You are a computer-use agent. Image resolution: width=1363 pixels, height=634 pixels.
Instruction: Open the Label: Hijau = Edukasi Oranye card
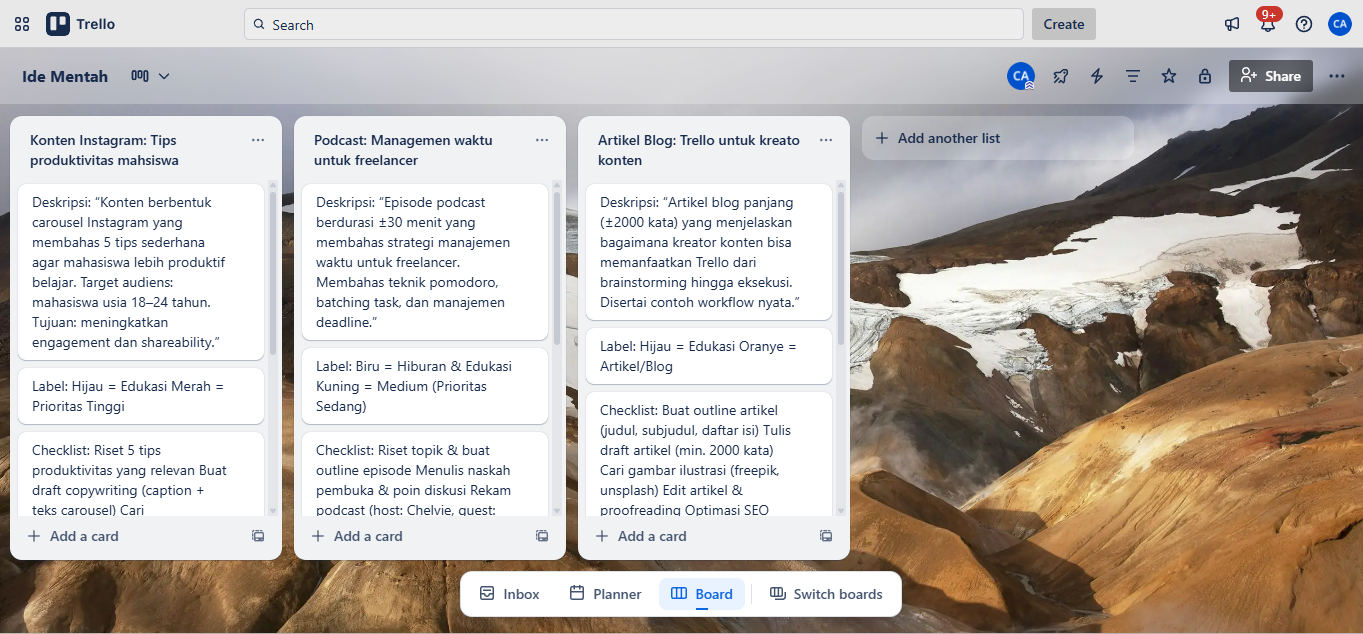[x=709, y=356]
